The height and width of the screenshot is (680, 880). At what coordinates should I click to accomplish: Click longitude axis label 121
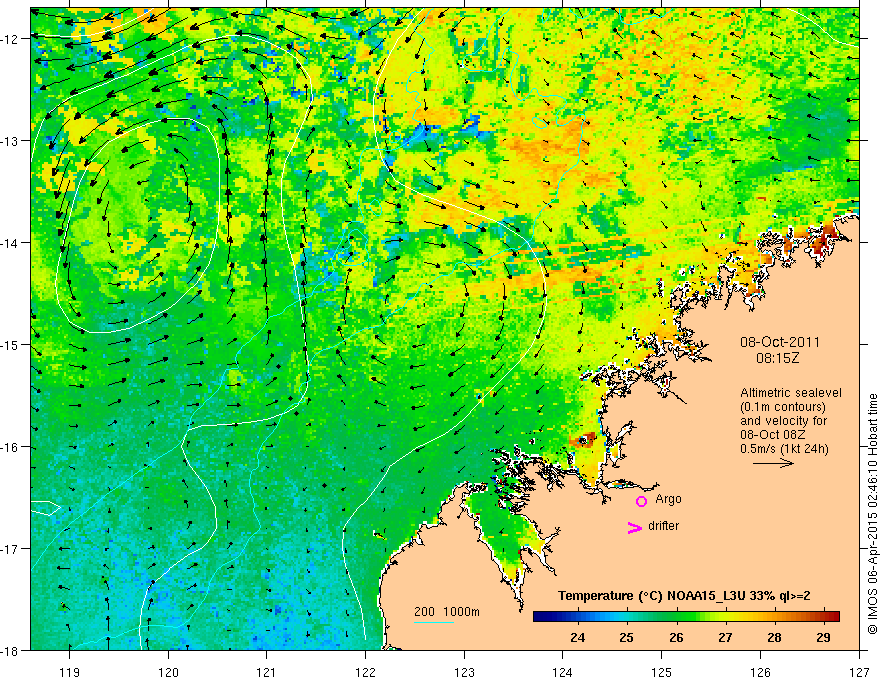267,672
